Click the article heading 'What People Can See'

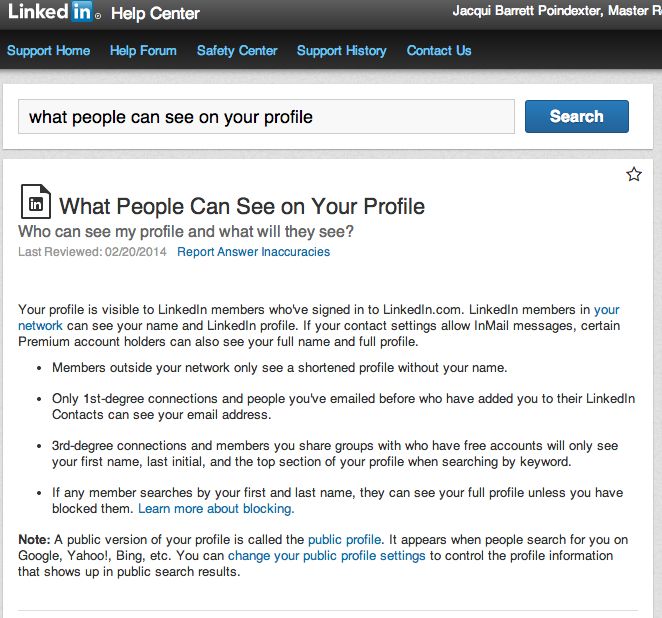coord(242,206)
